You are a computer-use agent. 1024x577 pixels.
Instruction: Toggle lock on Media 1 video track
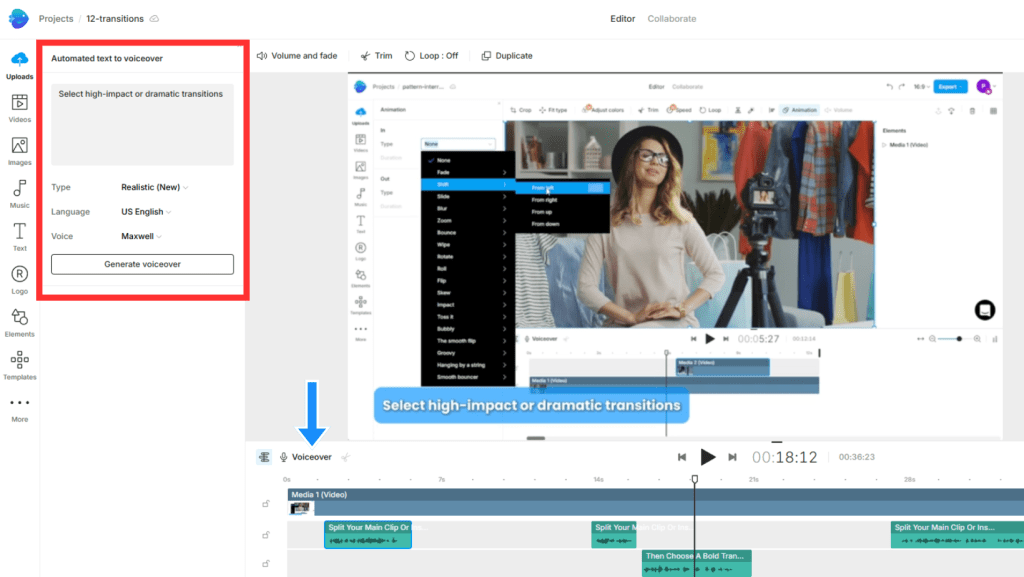(266, 503)
